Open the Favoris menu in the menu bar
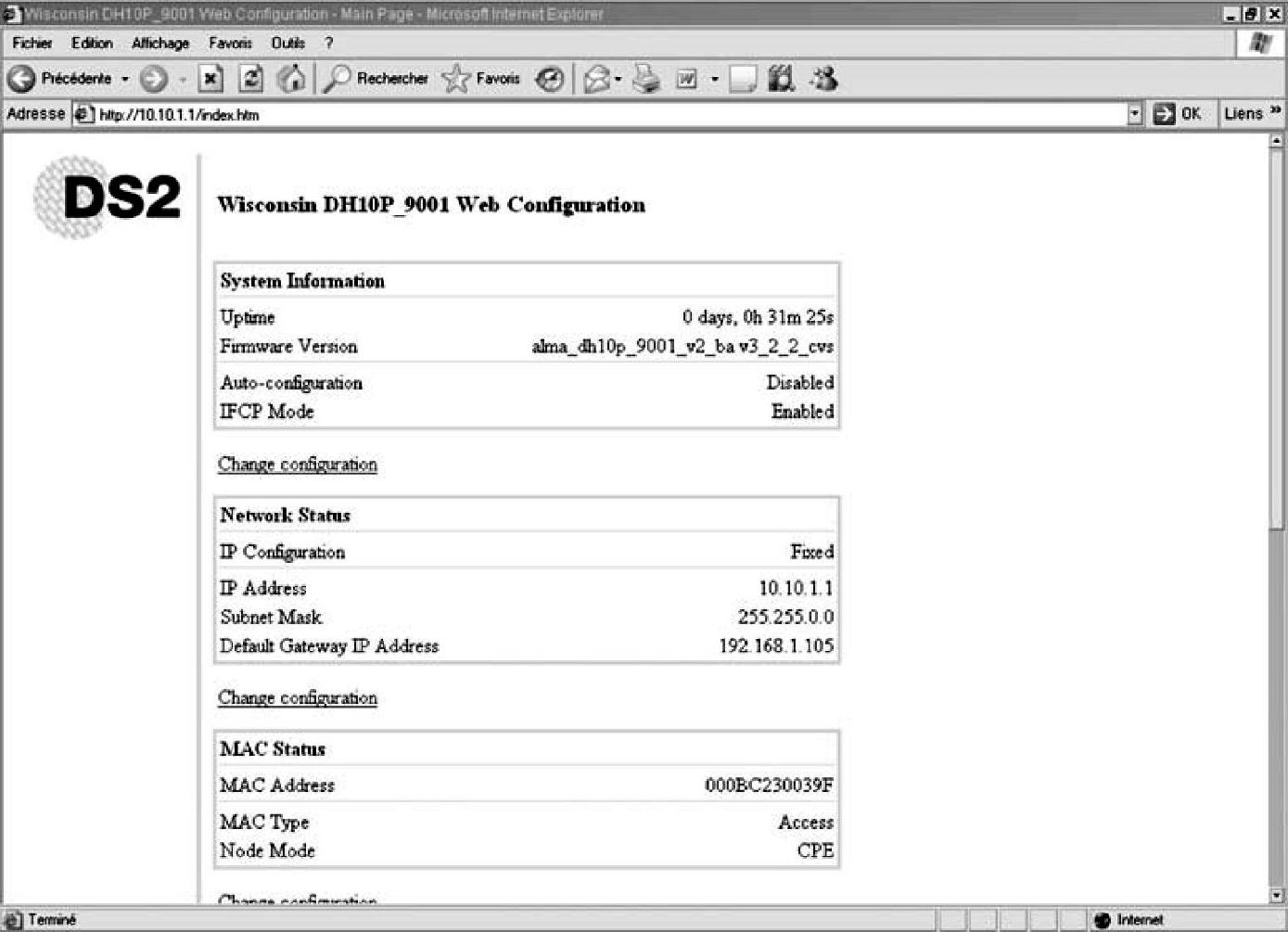The width and height of the screenshot is (1288, 932). click(x=230, y=44)
